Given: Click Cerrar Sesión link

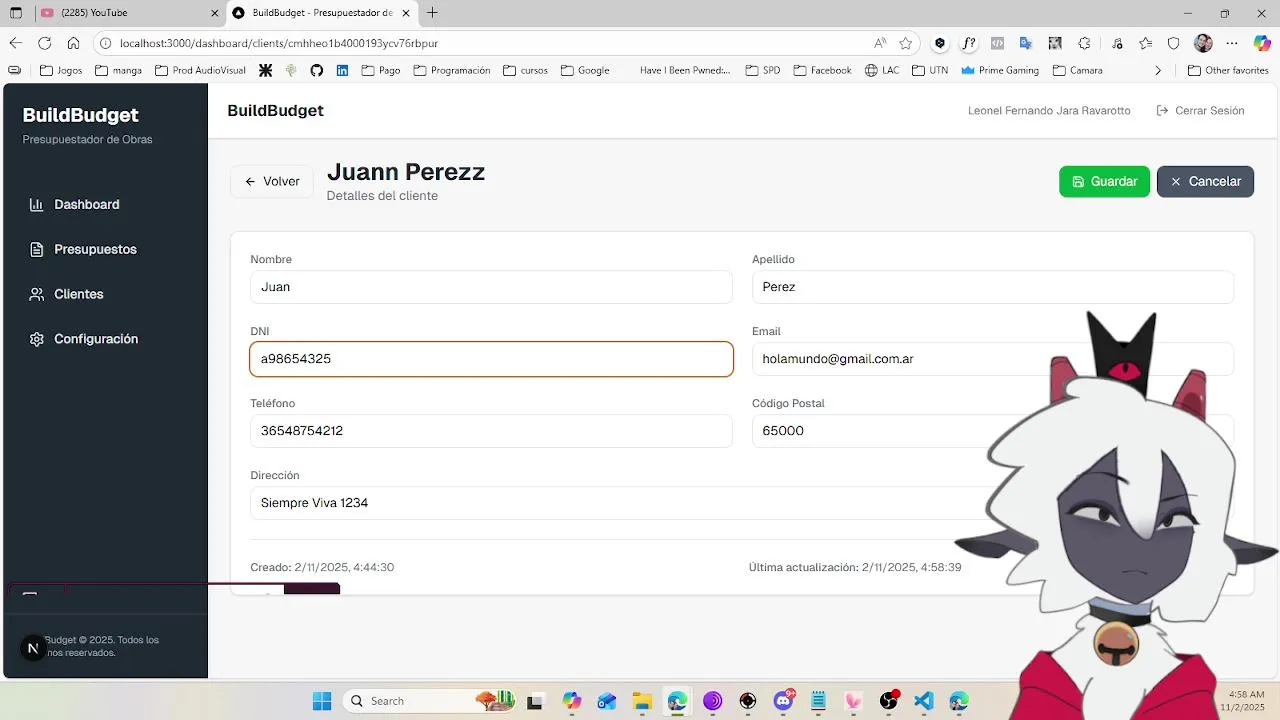Looking at the screenshot, I should click(1200, 111).
